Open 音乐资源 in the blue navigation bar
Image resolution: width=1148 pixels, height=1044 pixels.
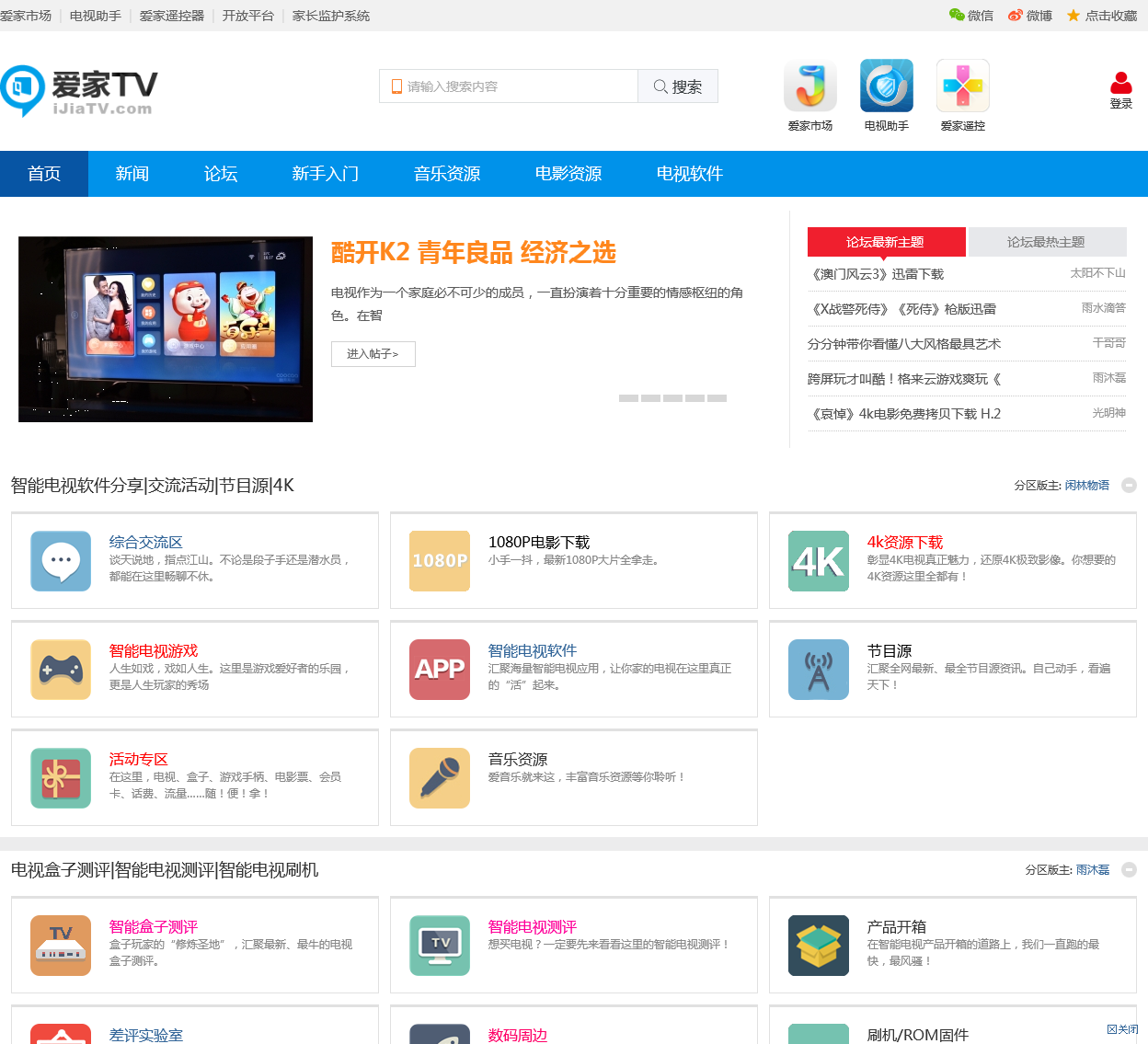click(447, 174)
